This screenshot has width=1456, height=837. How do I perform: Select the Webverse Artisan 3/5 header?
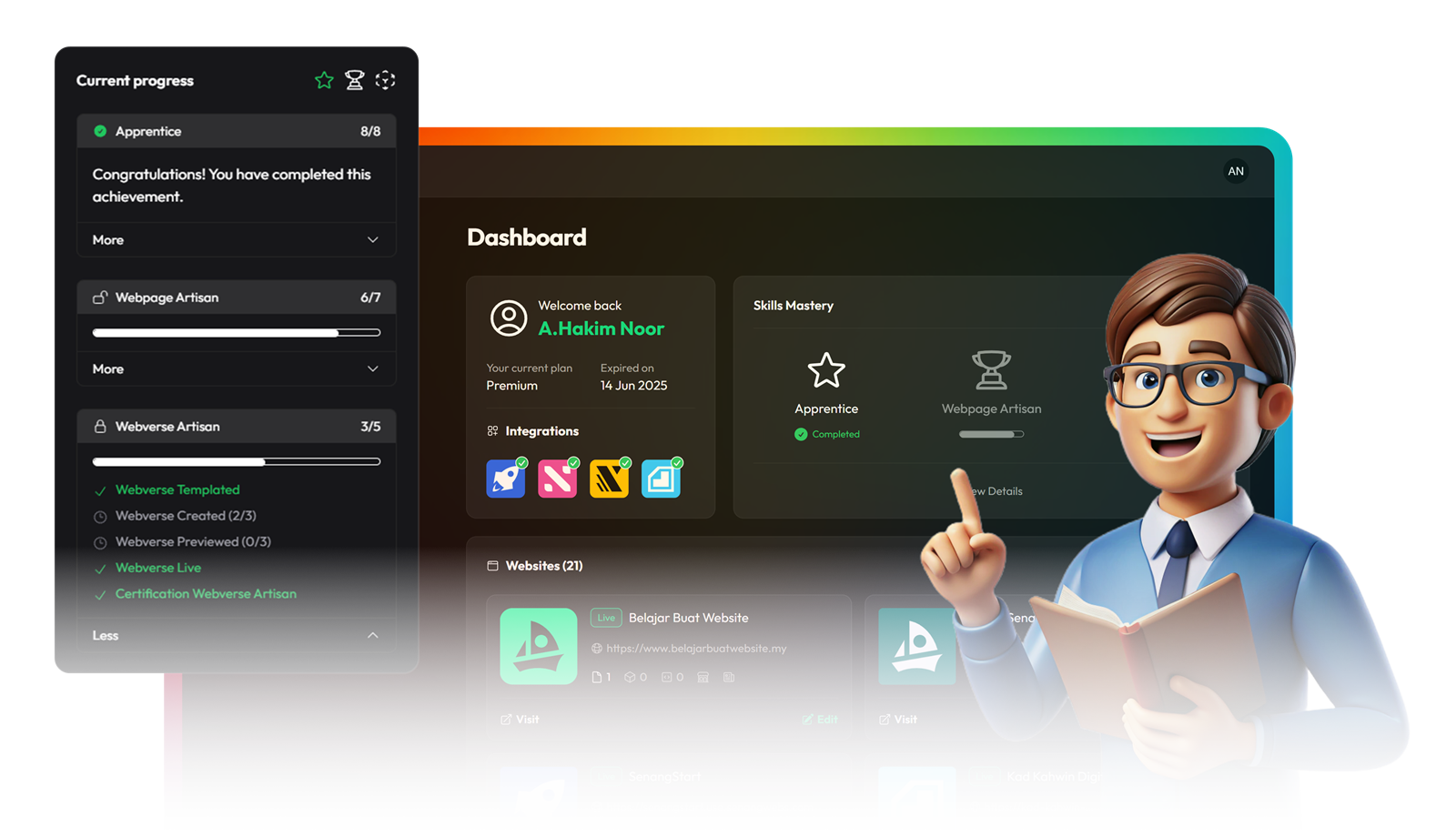tap(236, 427)
